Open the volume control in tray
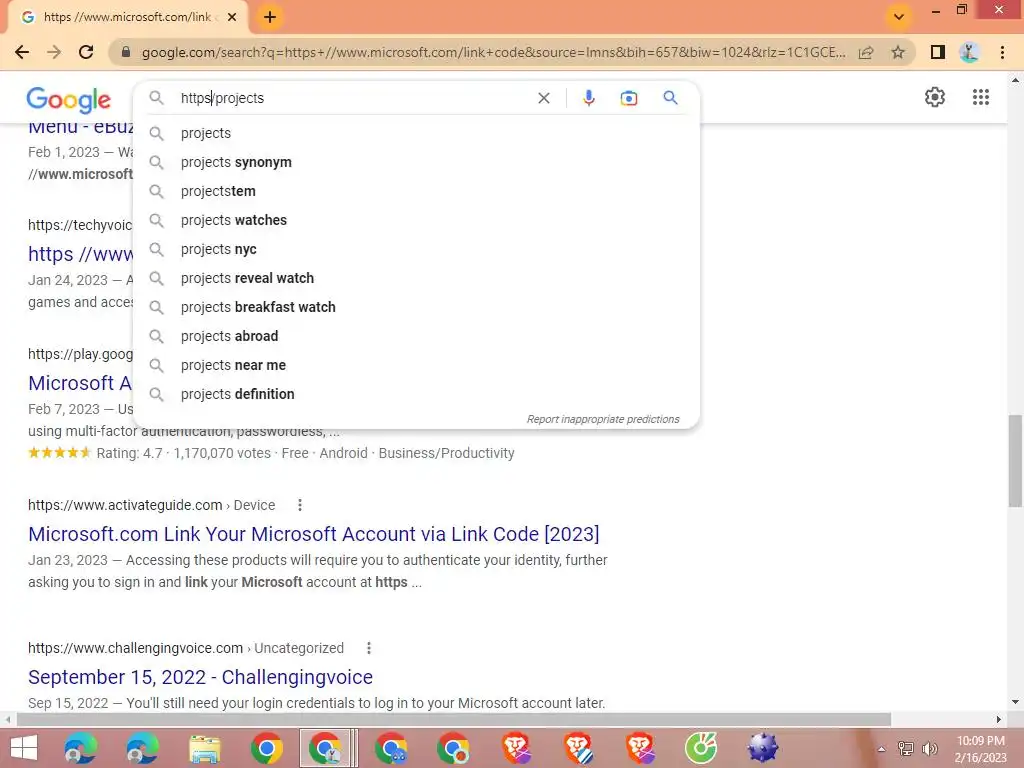The height and width of the screenshot is (768, 1024). click(929, 749)
